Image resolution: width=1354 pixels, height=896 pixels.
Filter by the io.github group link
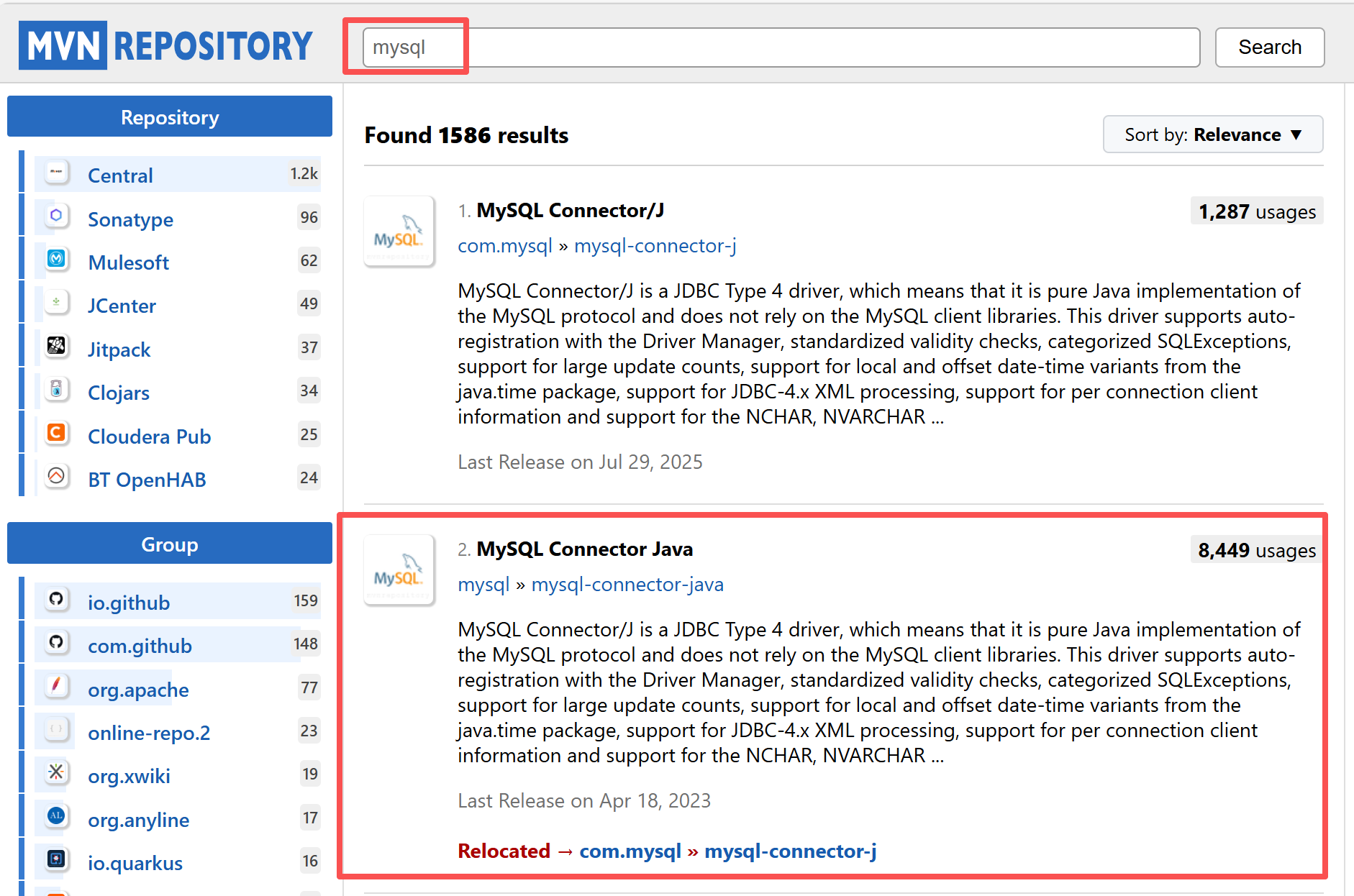(x=129, y=603)
